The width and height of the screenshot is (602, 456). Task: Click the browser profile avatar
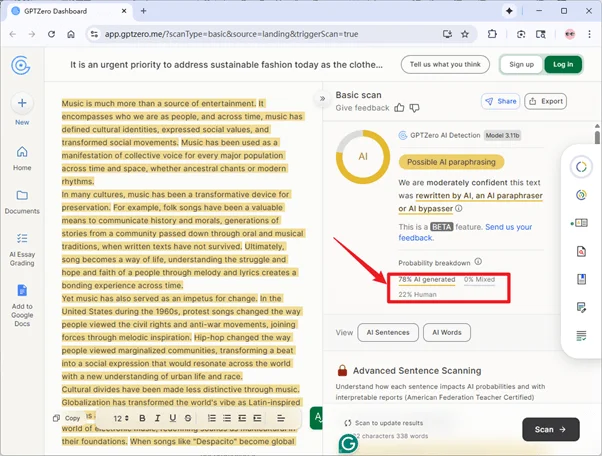tap(570, 34)
